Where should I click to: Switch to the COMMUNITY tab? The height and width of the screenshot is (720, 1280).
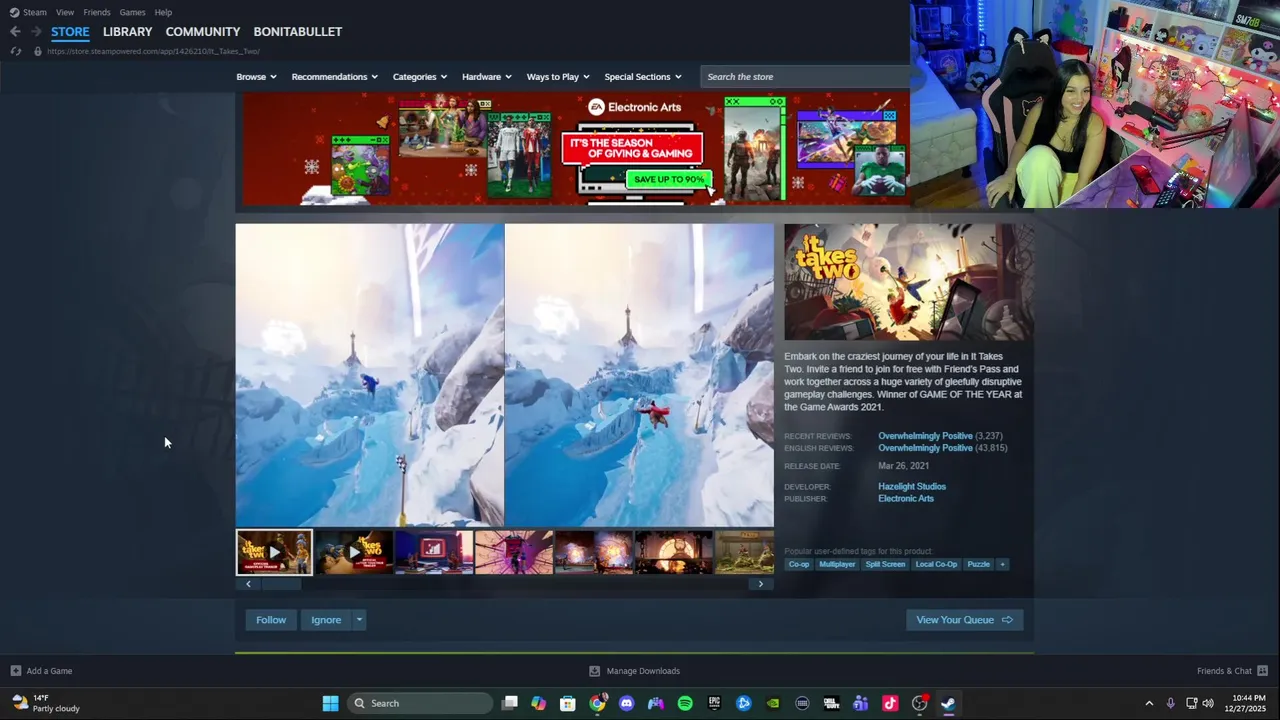203,32
